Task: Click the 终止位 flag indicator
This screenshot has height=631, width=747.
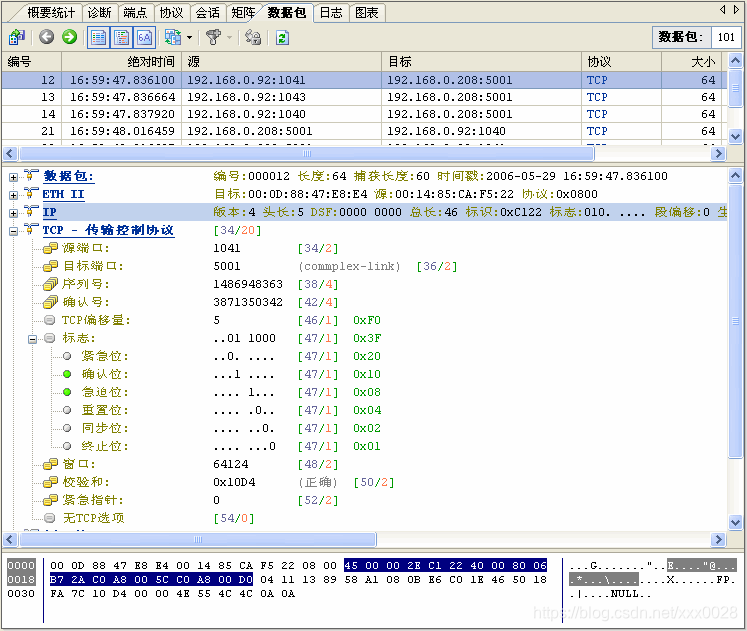Action: [67, 446]
